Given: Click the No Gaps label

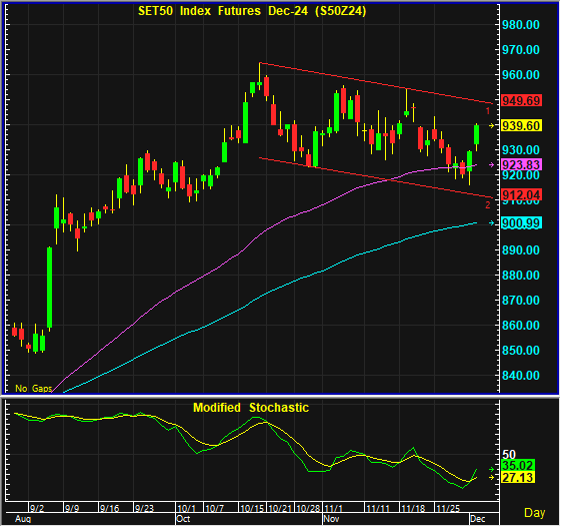Looking at the screenshot, I should 34,388.
